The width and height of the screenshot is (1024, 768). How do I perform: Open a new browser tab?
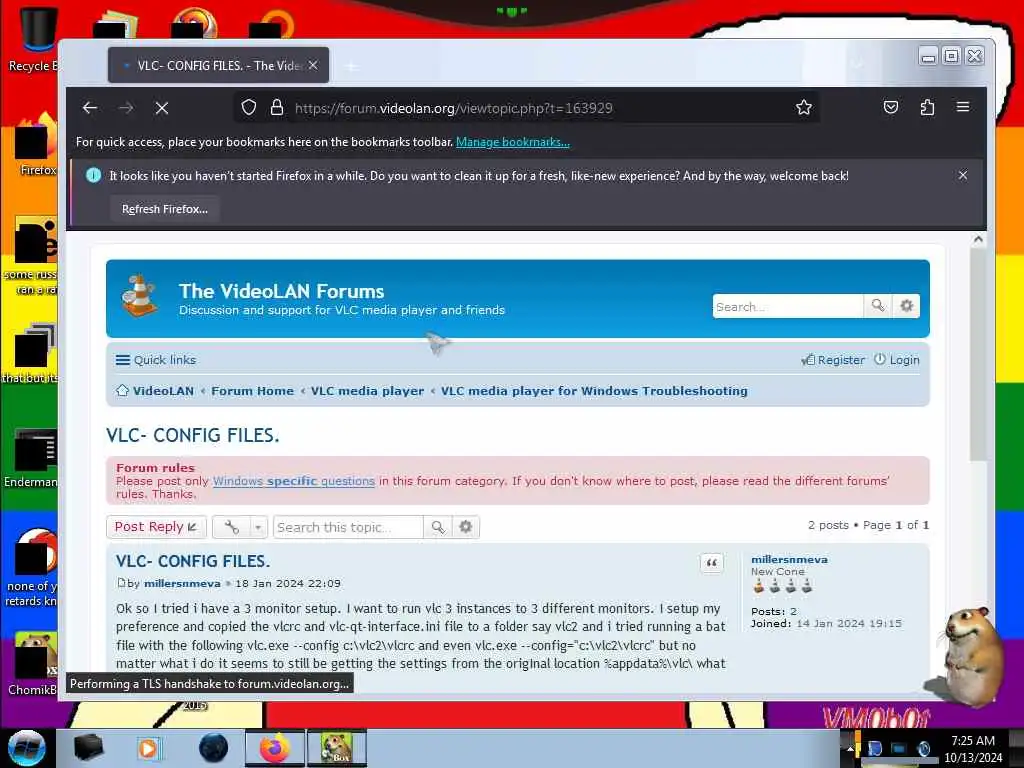(351, 66)
